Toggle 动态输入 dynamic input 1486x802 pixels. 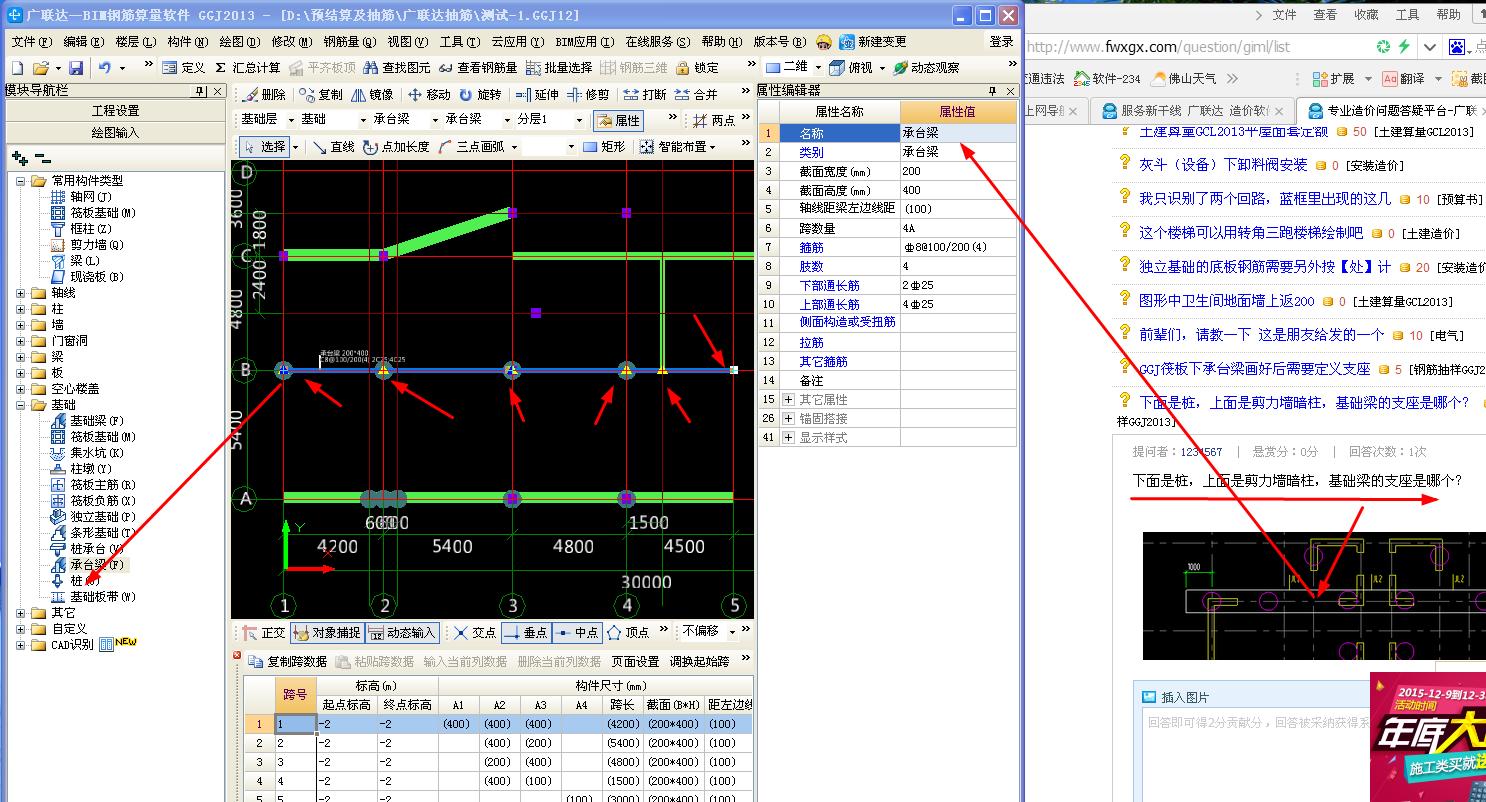[402, 632]
